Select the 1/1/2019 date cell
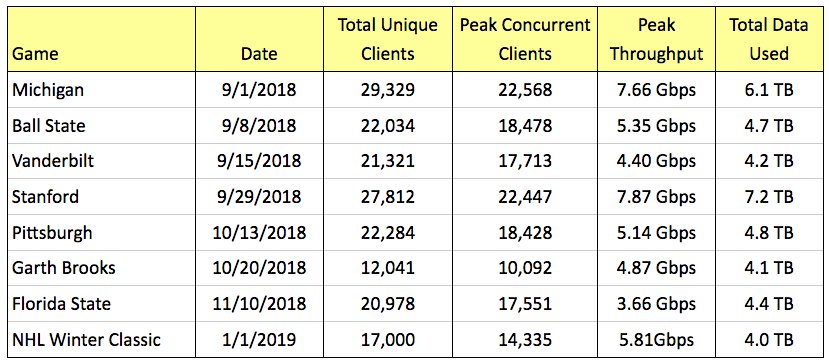 click(260, 339)
